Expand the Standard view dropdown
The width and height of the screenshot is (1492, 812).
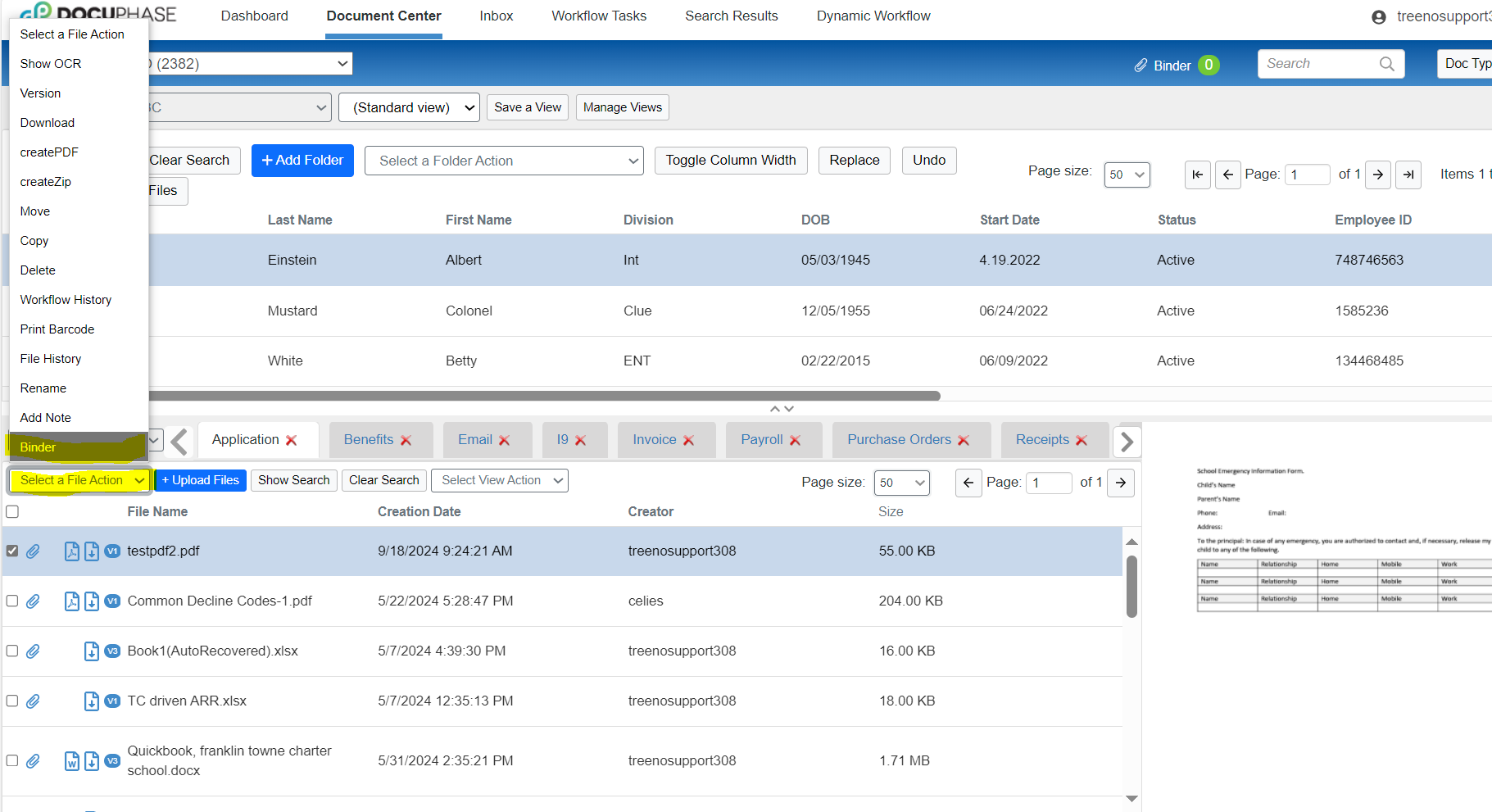(409, 108)
